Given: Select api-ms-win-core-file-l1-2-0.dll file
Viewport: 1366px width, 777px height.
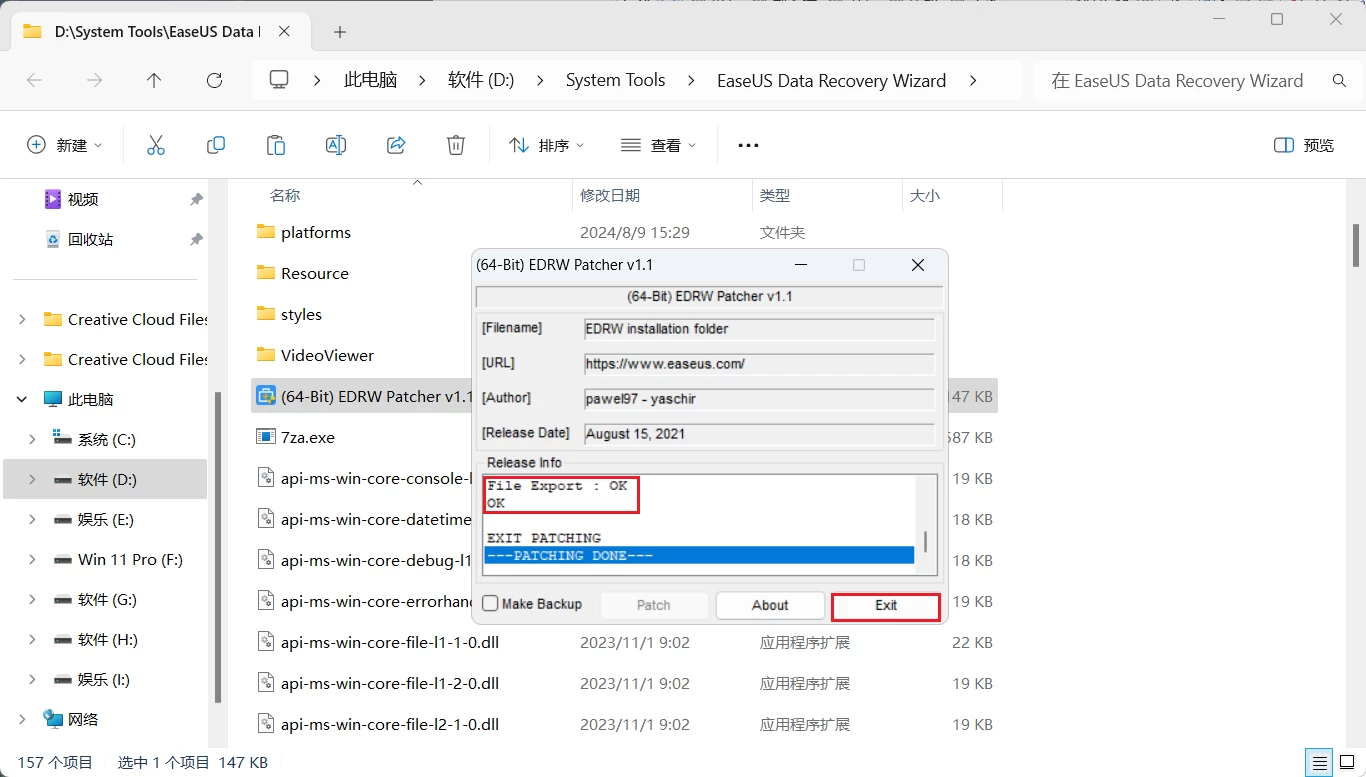Looking at the screenshot, I should 389,683.
